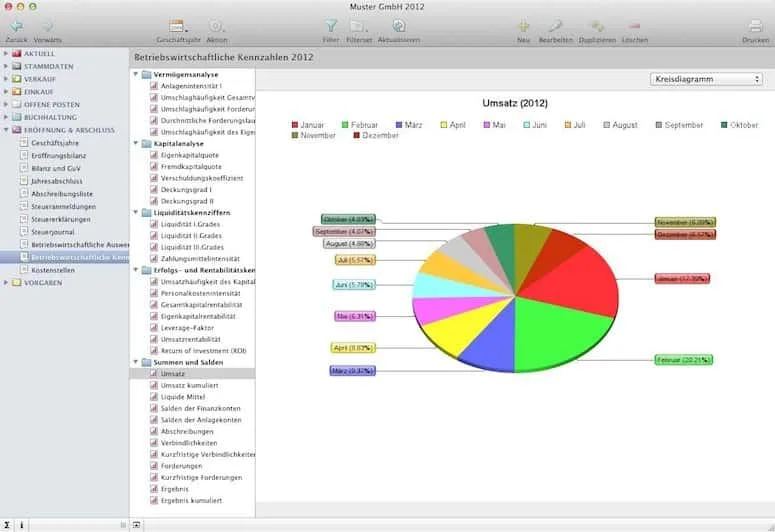Select Geschäftsjahre in the sidebar
The height and width of the screenshot is (532, 775).
pos(55,143)
